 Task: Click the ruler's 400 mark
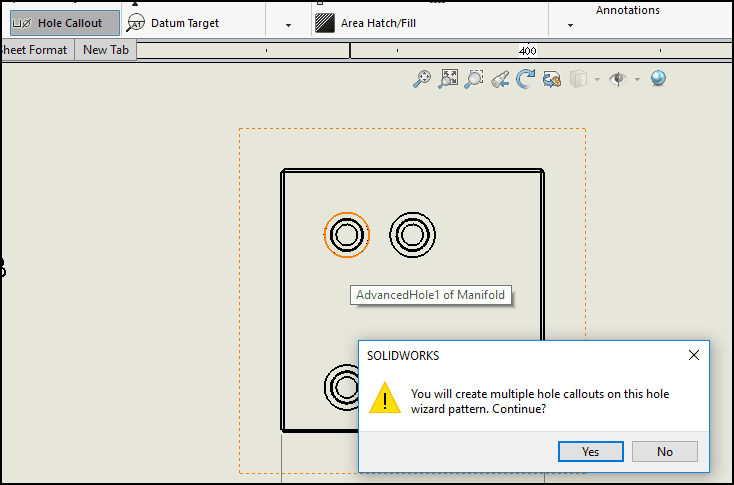528,51
